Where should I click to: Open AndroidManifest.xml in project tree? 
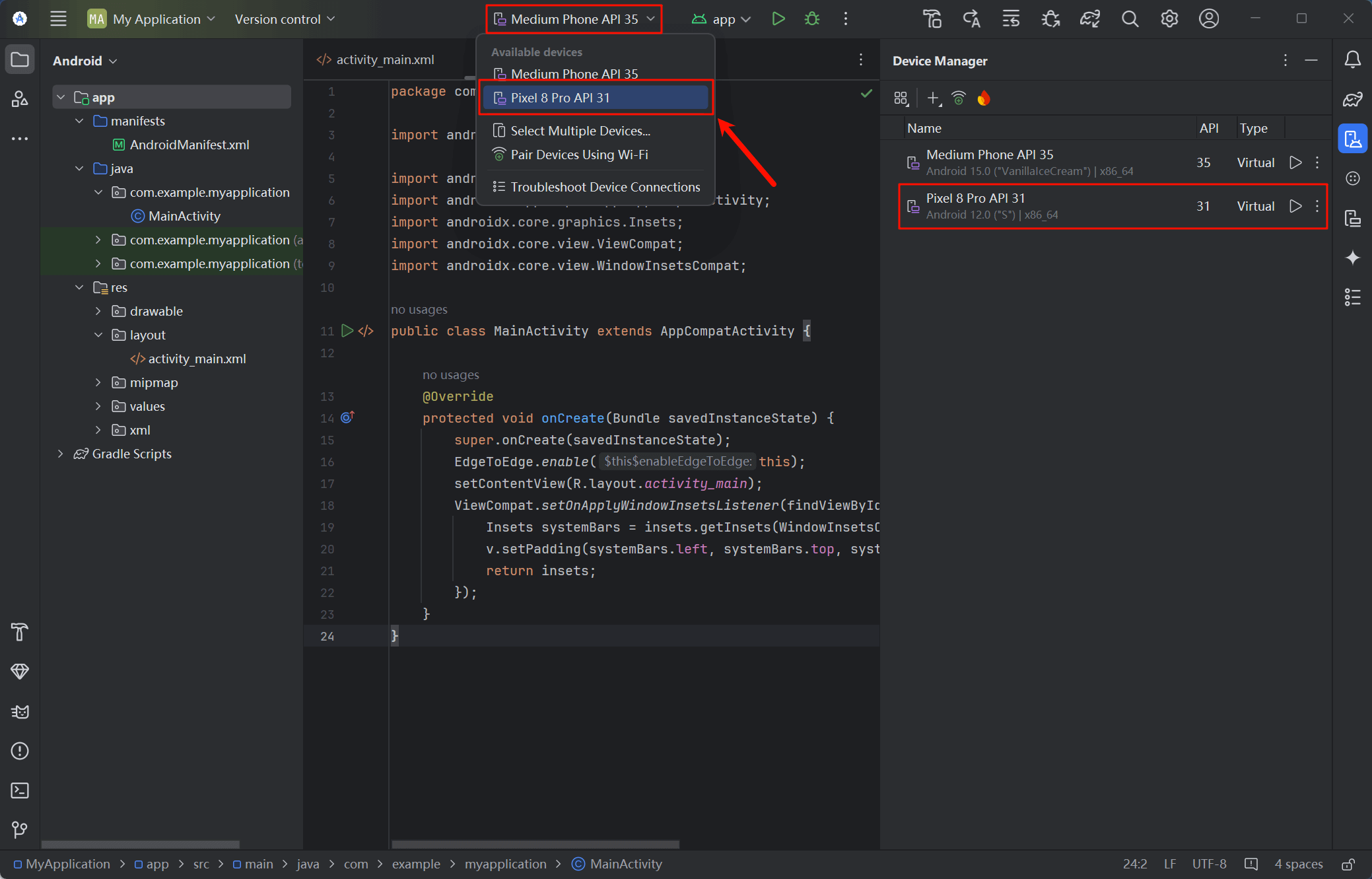coord(189,145)
